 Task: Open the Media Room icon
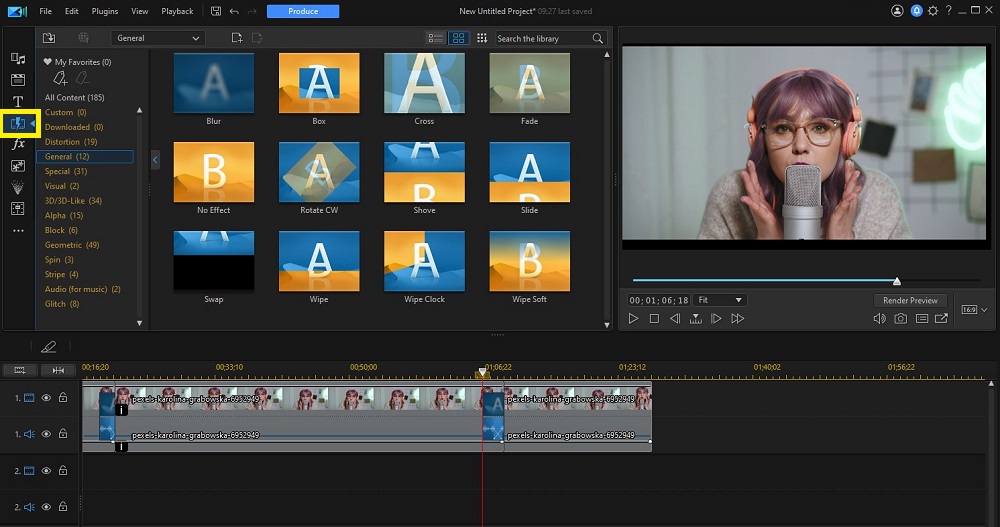coord(18,59)
